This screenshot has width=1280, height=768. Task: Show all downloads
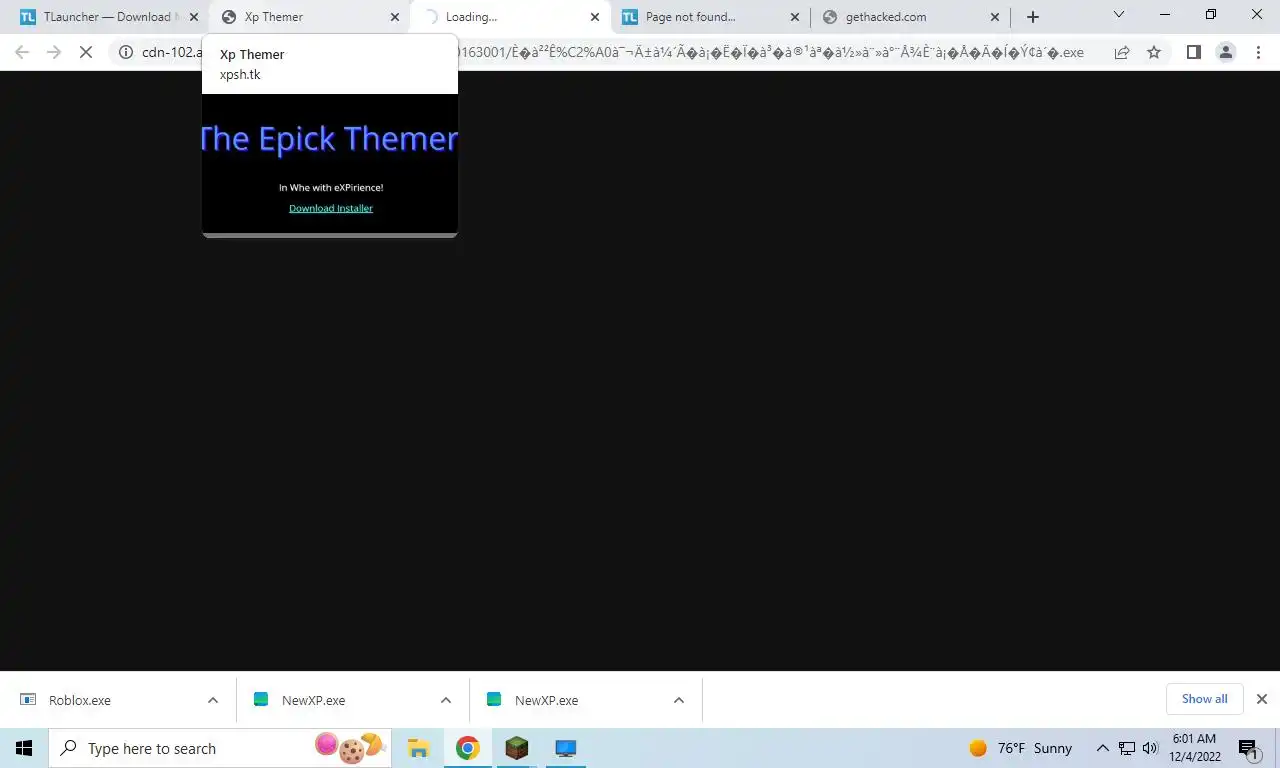(x=1204, y=699)
